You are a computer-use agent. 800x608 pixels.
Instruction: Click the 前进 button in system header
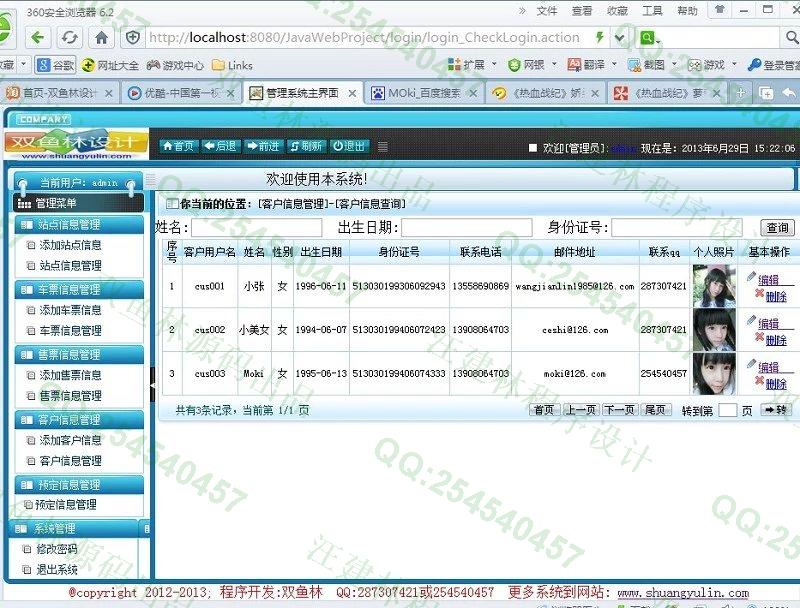tap(263, 146)
